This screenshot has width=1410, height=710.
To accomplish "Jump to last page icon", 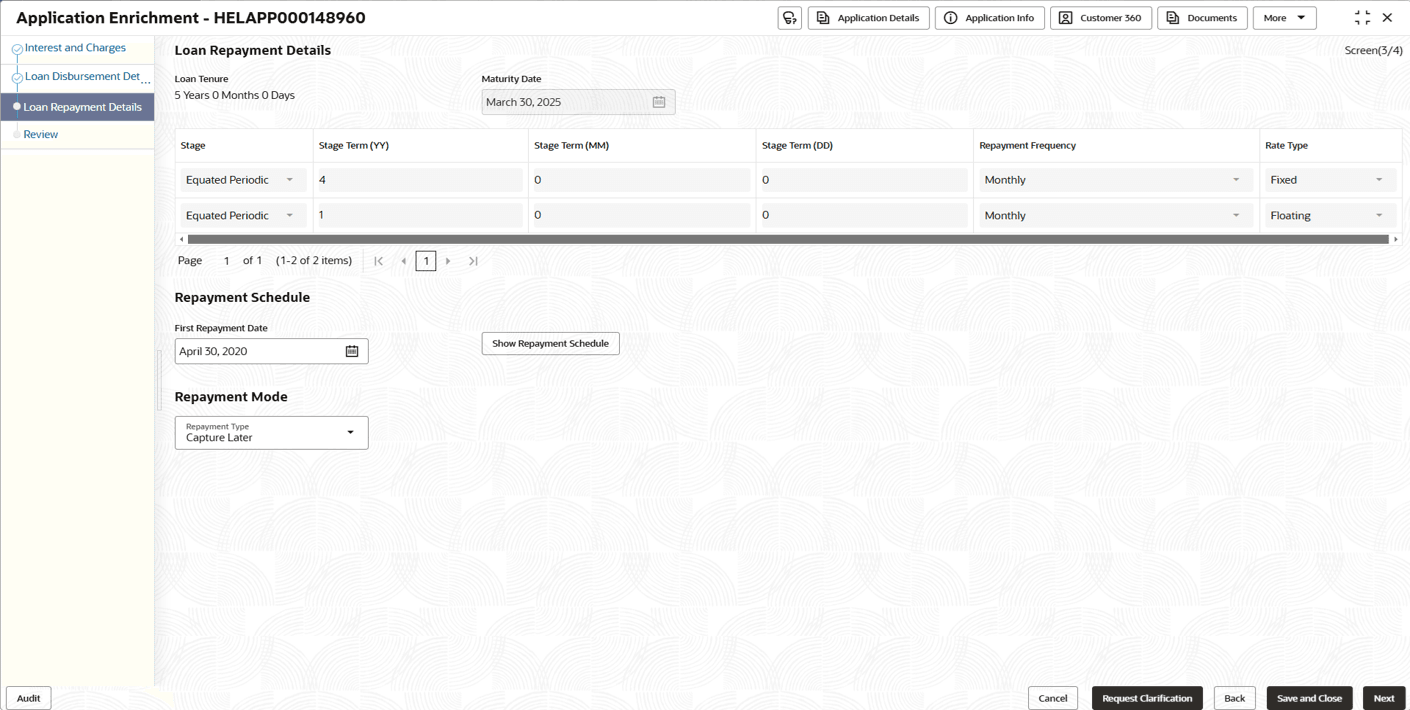I will tap(473, 261).
